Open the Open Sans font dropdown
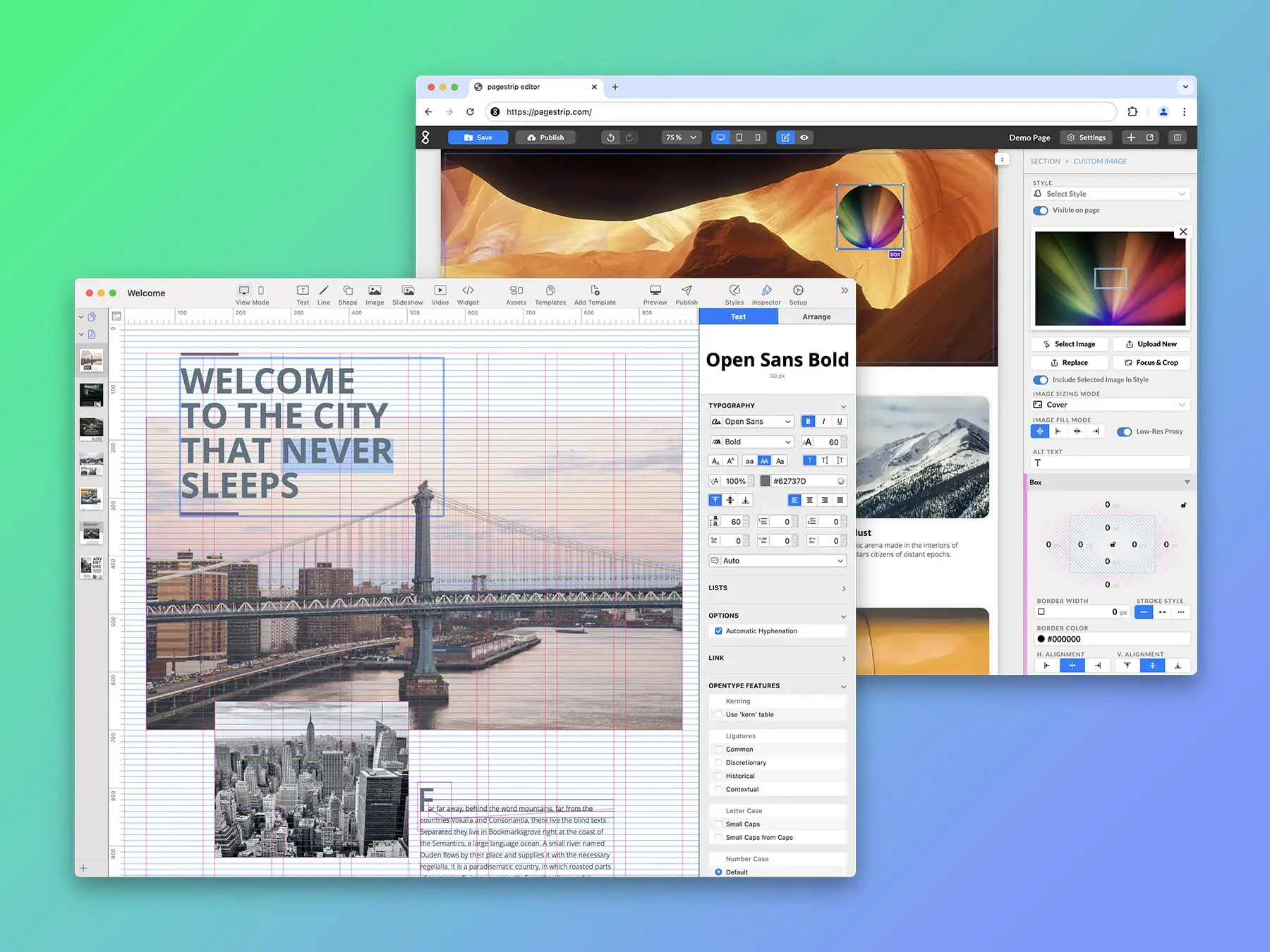This screenshot has height=952, width=1270. coord(751,422)
